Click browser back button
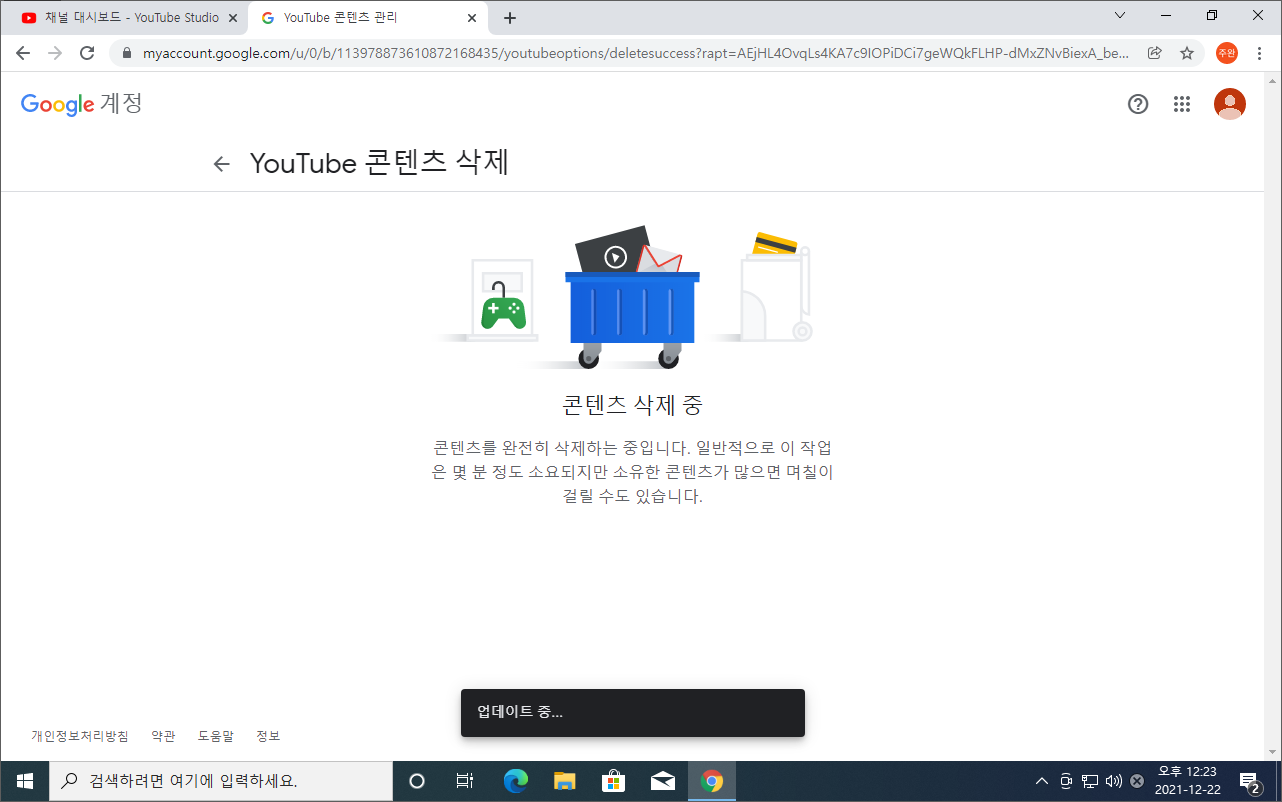This screenshot has height=802, width=1282. [x=23, y=53]
